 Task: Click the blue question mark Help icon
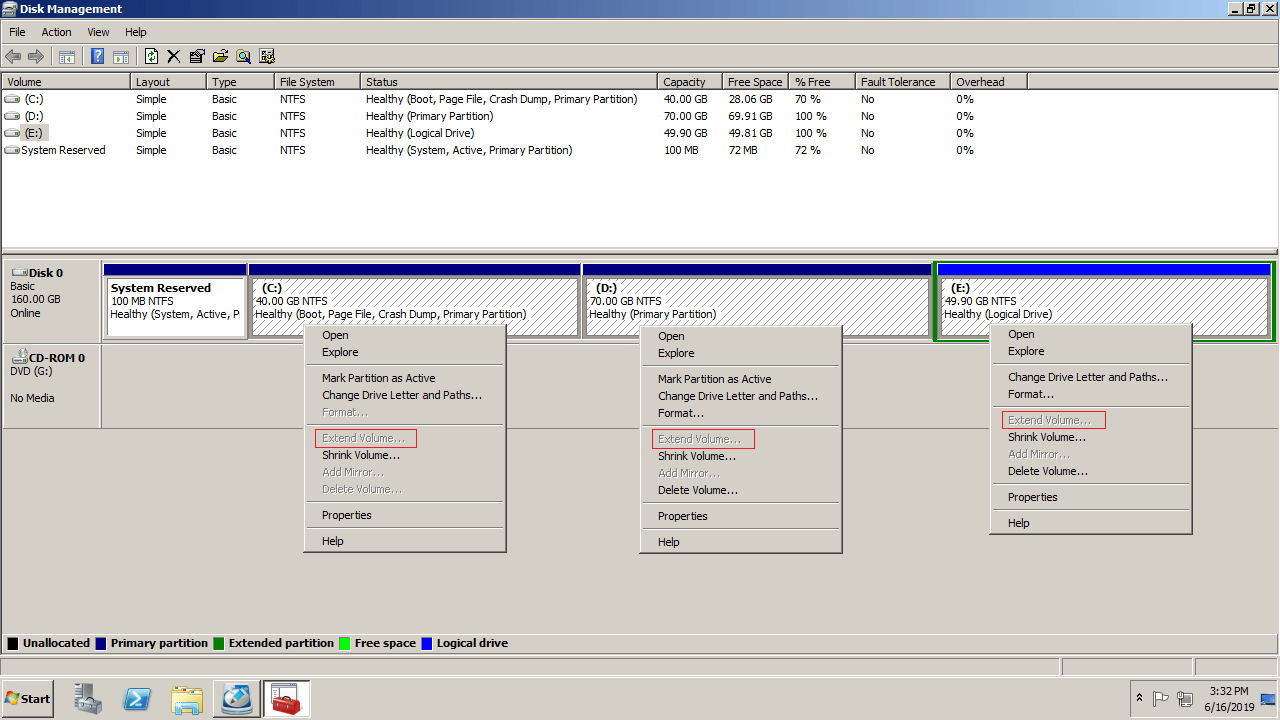[x=98, y=56]
